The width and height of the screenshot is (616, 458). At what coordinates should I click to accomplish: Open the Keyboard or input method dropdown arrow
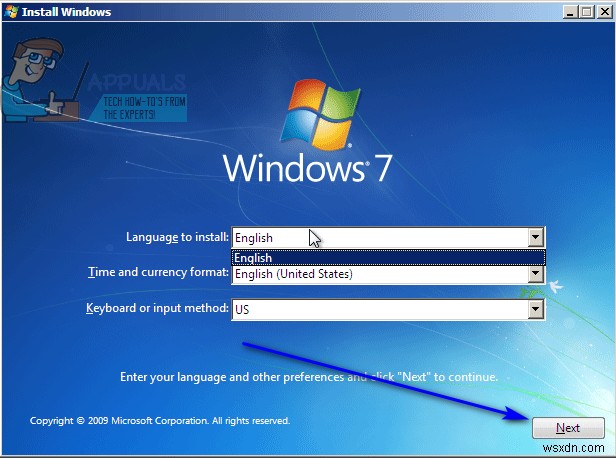coord(535,309)
